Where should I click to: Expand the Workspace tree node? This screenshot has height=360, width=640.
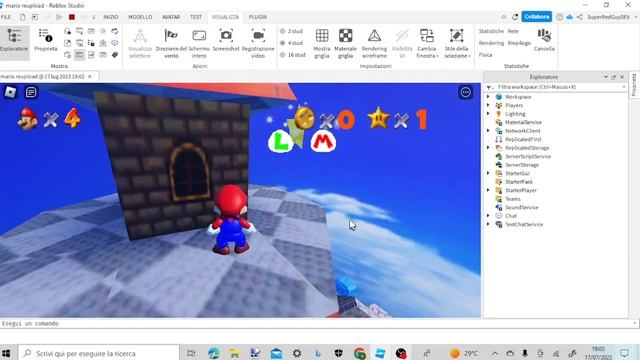pyautogui.click(x=488, y=97)
